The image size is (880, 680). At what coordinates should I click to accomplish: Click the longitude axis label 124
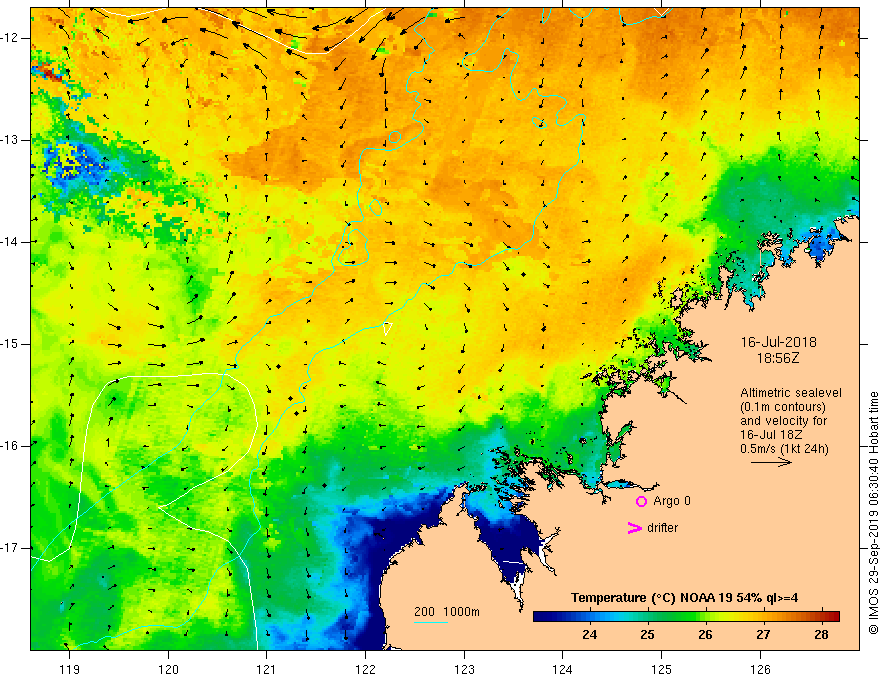pyautogui.click(x=563, y=669)
